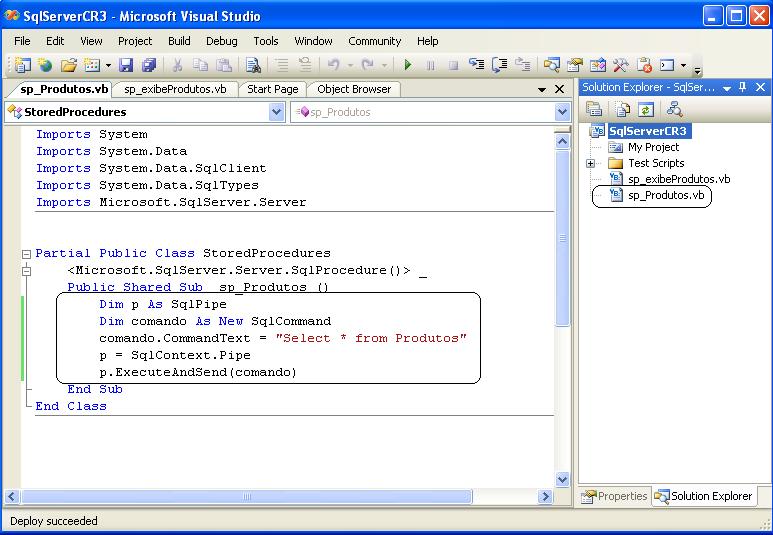Collapse the StoredProcedures class code region
This screenshot has height=535, width=773.
pos(27,254)
